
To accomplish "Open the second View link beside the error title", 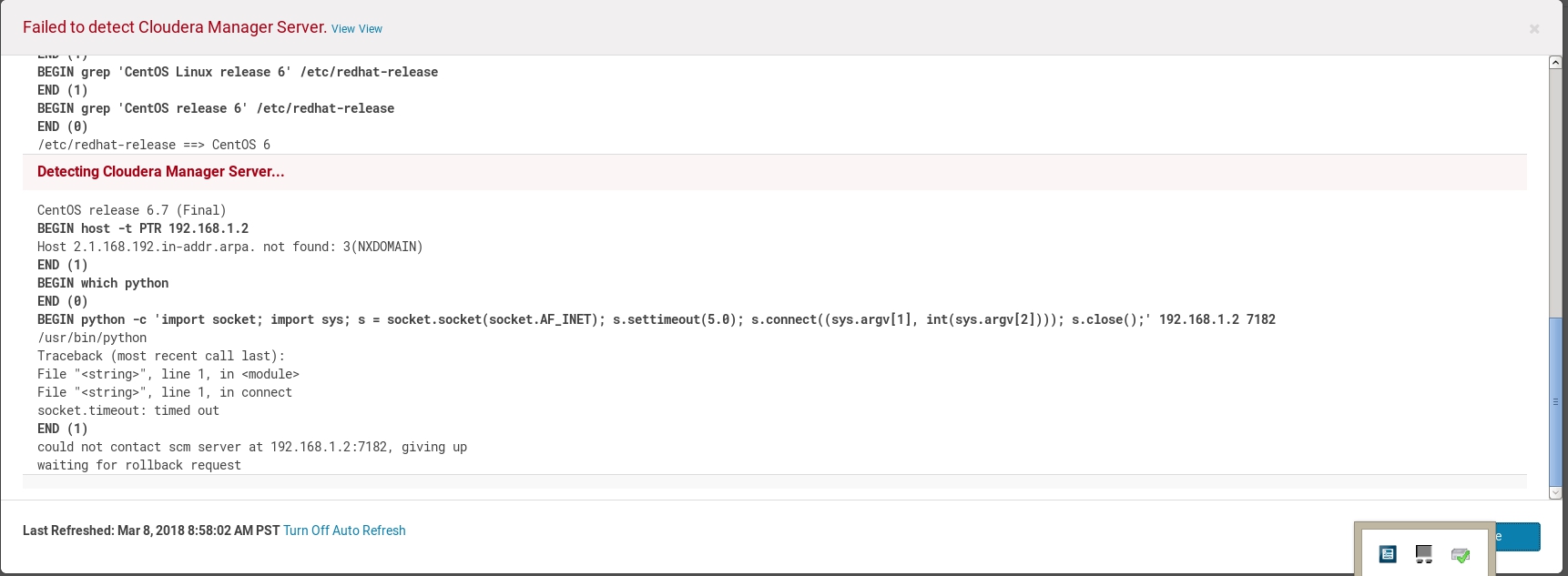I will pos(371,29).
